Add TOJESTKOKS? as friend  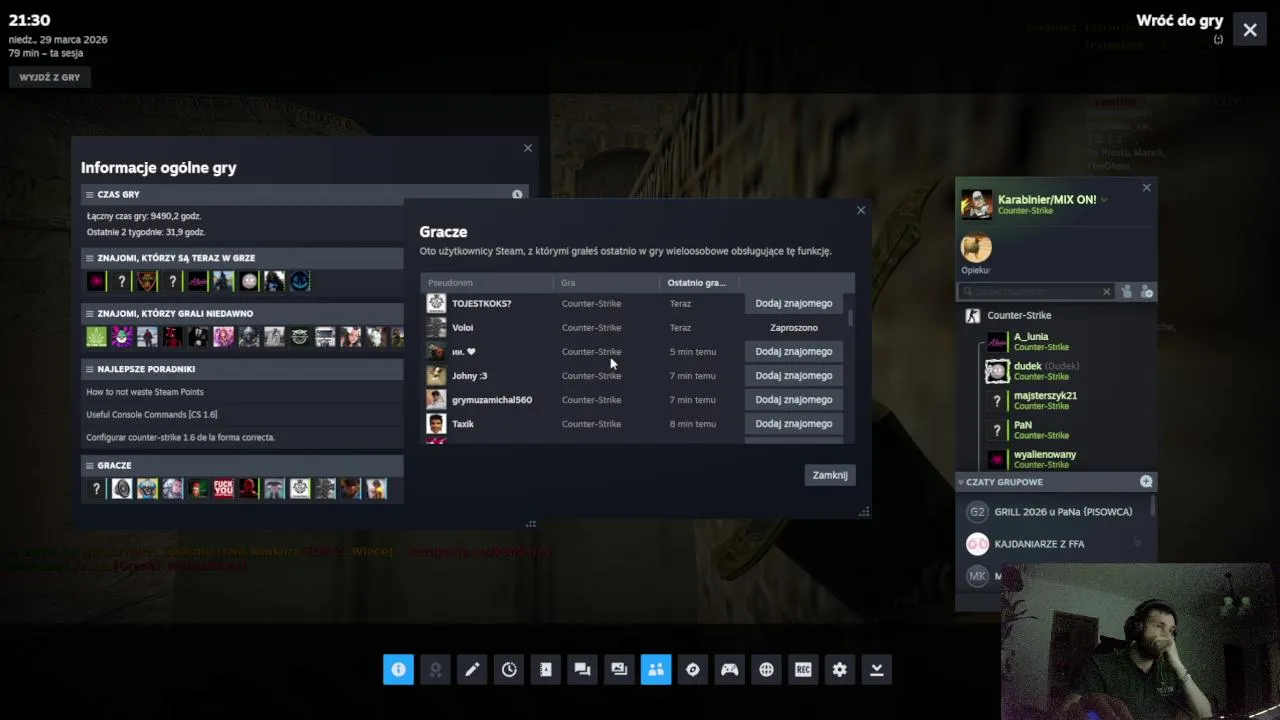tap(794, 303)
